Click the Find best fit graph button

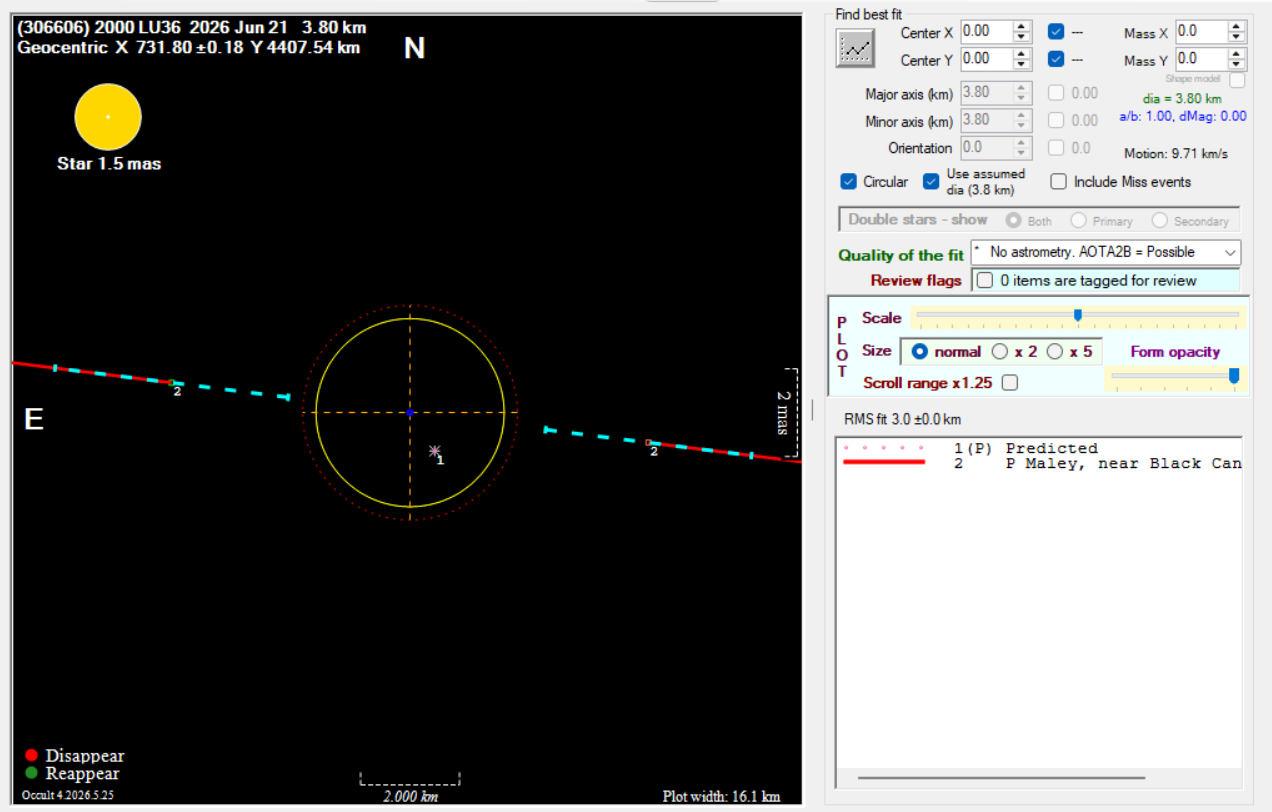855,48
